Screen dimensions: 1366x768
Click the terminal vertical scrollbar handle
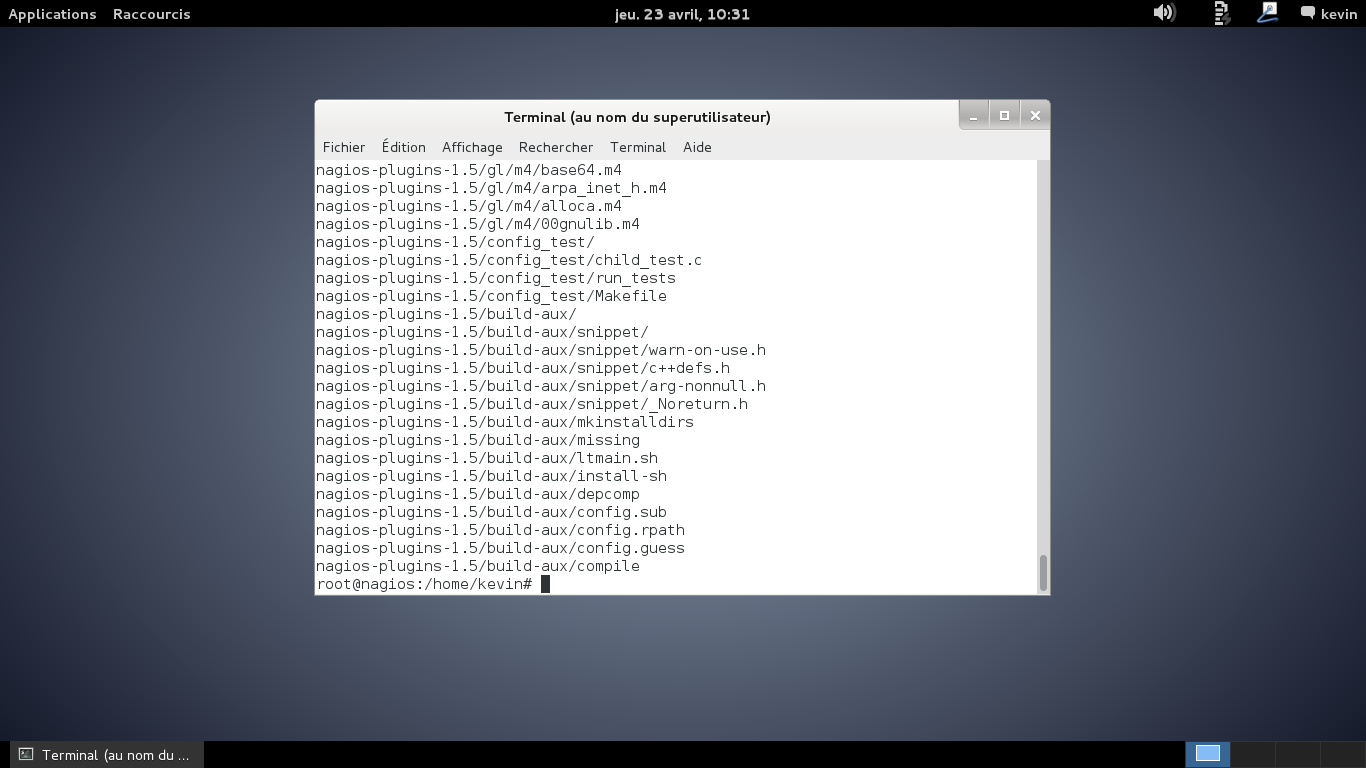click(1043, 573)
